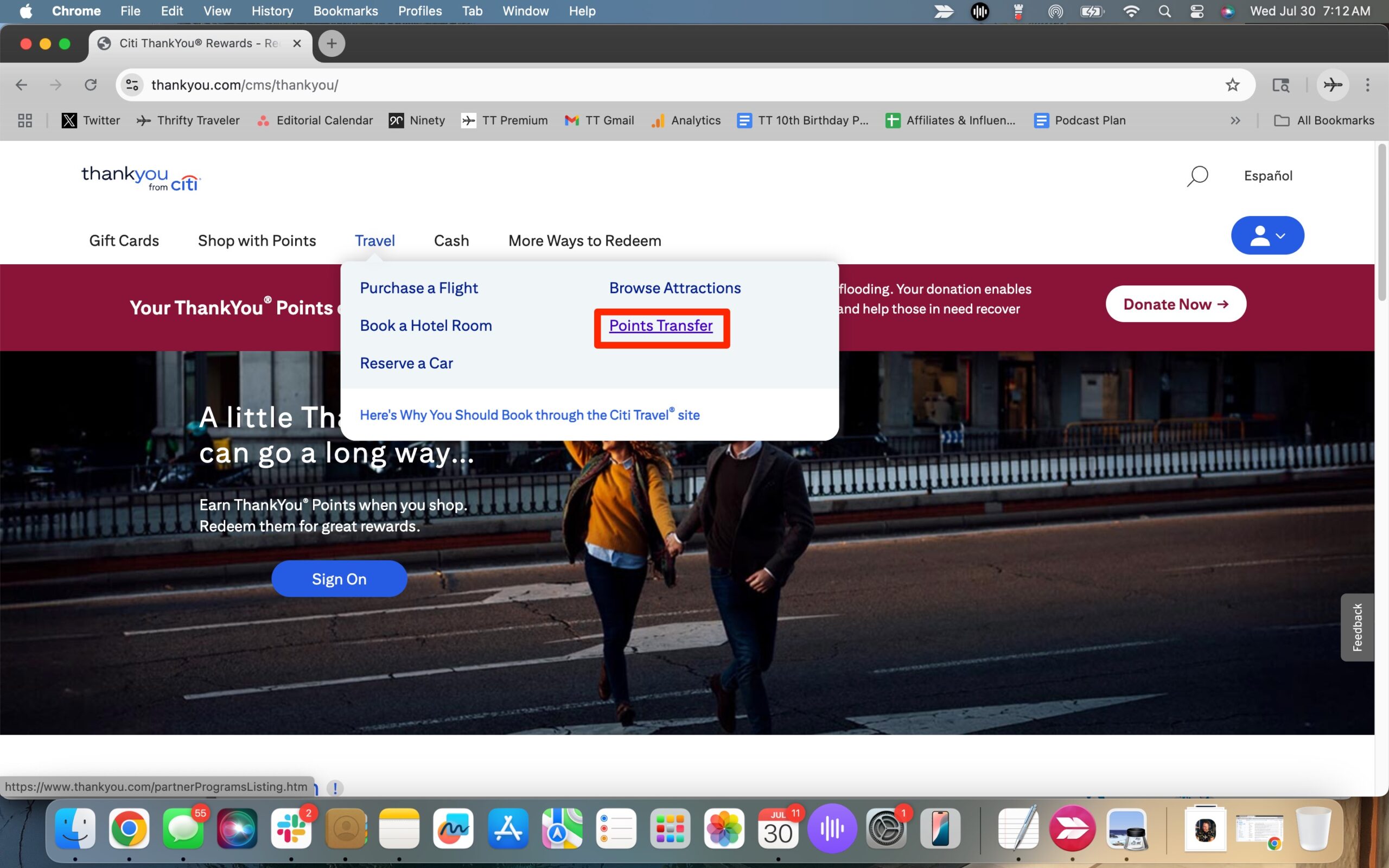Viewport: 1389px width, 868px height.
Task: Open the Gift Cards menu
Action: click(124, 240)
